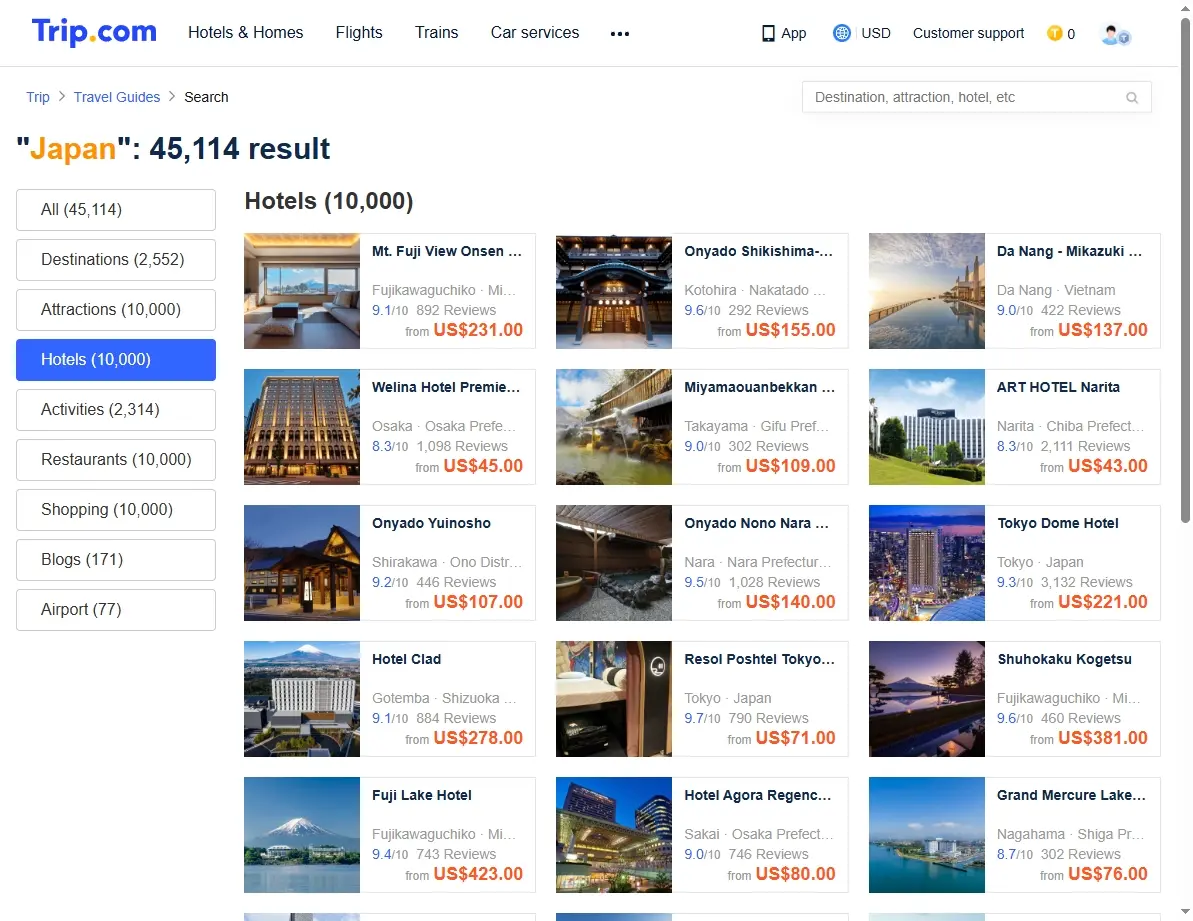The image size is (1193, 921).
Task: Open the user profile avatar icon
Action: click(1115, 34)
